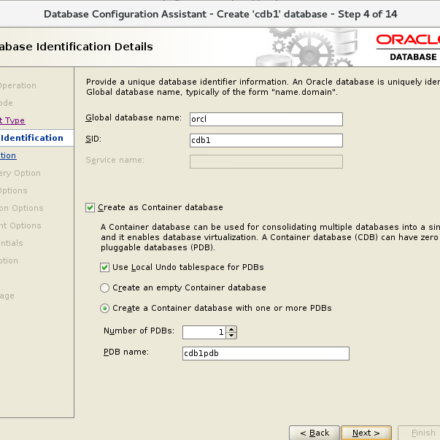
Task: Click the 'Global database name:' label
Action: pyautogui.click(x=133, y=118)
